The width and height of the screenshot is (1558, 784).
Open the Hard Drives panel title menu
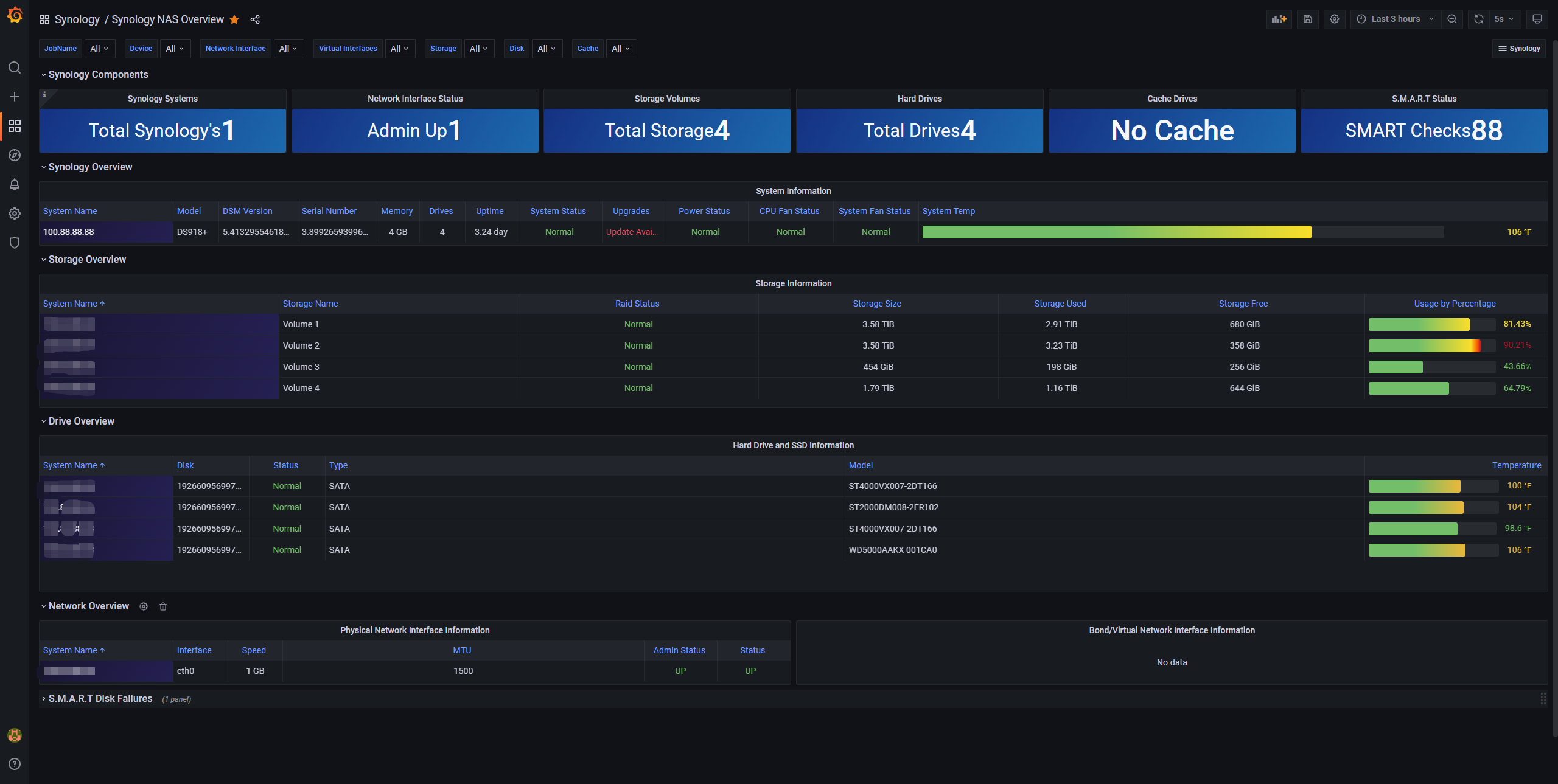(x=920, y=99)
